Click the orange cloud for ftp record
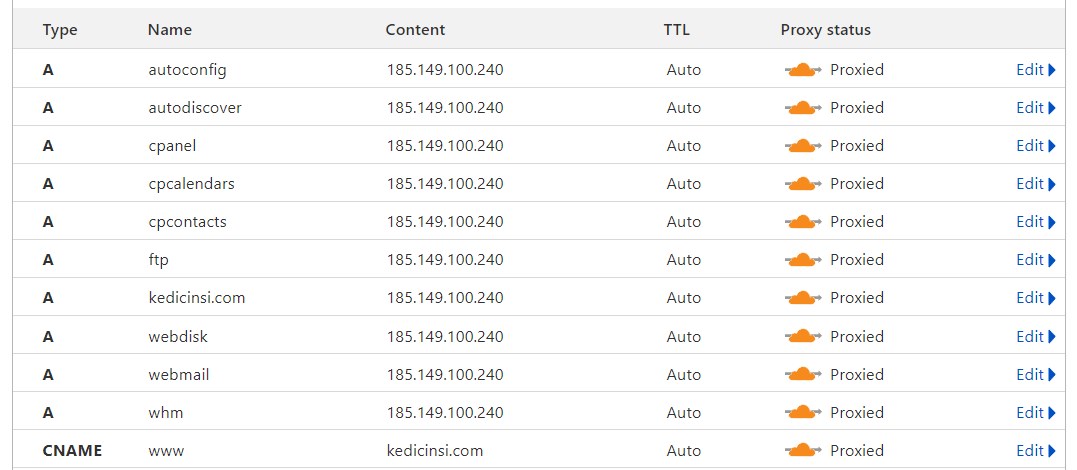The width and height of the screenshot is (1077, 470). [803, 260]
